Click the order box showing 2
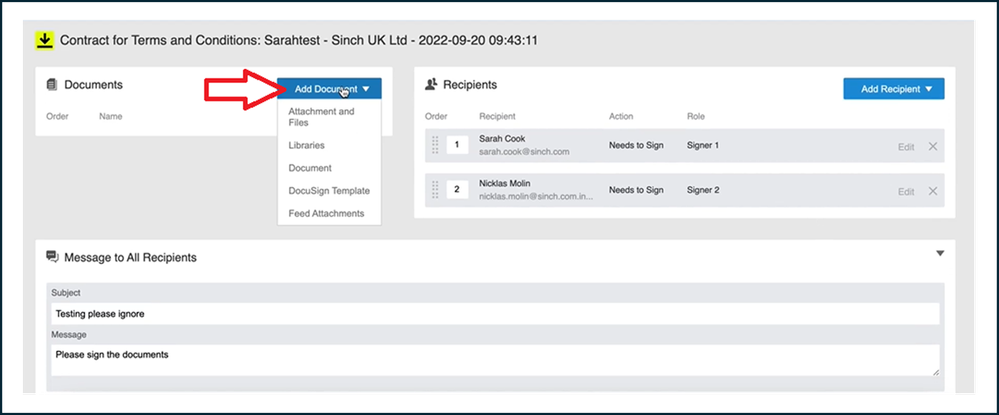999x415 pixels. click(x=457, y=190)
